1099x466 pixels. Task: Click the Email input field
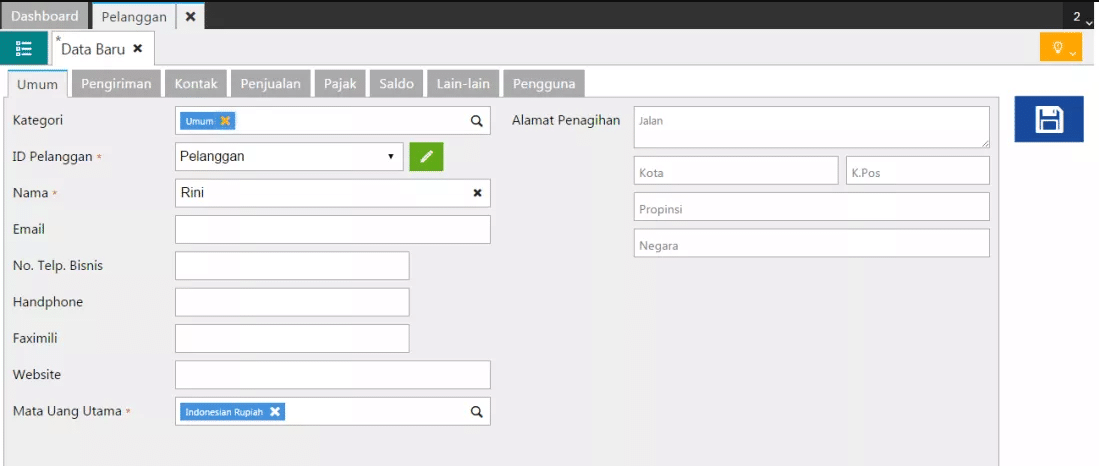[x=332, y=230]
